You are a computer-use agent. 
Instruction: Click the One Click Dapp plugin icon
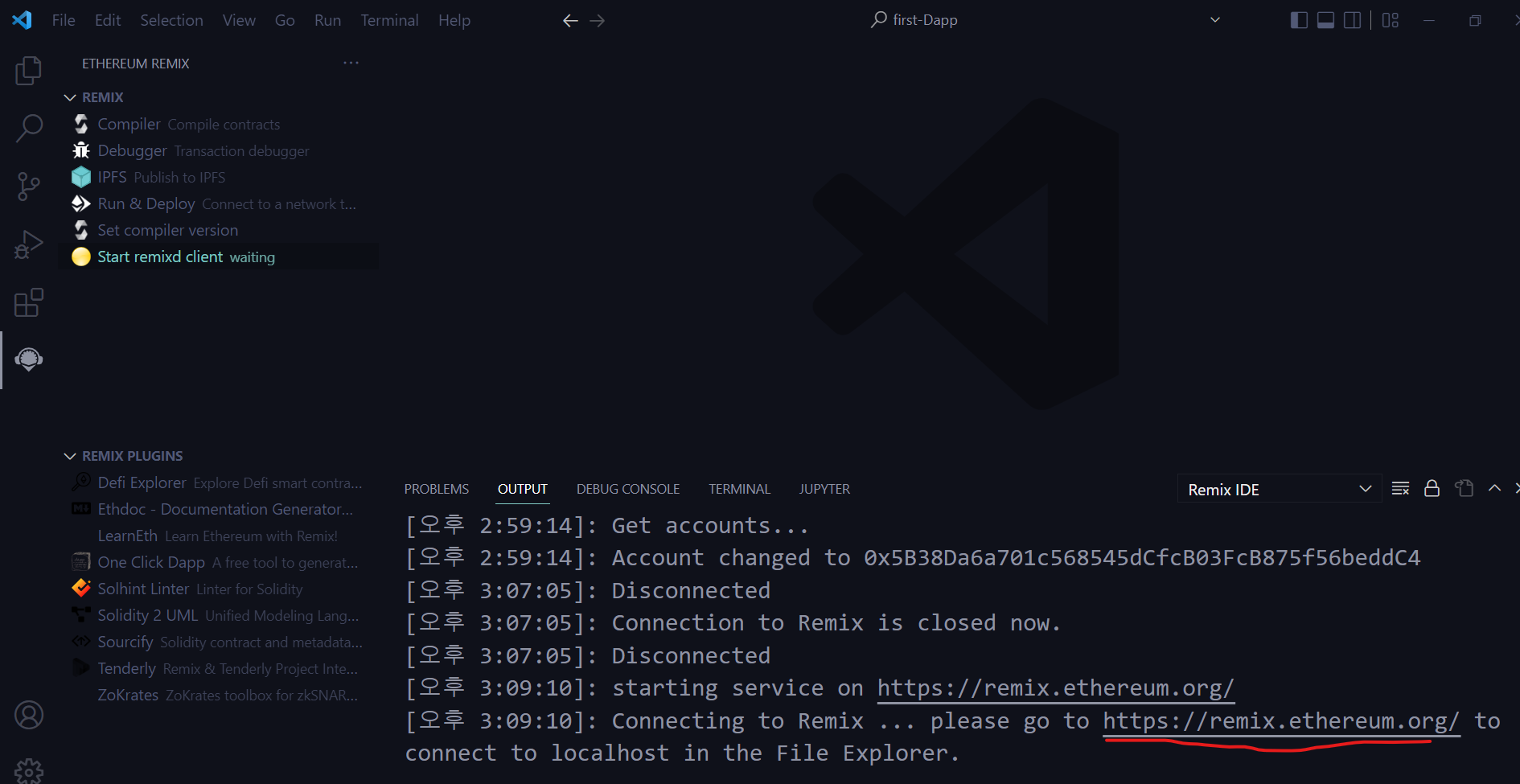pos(81,561)
